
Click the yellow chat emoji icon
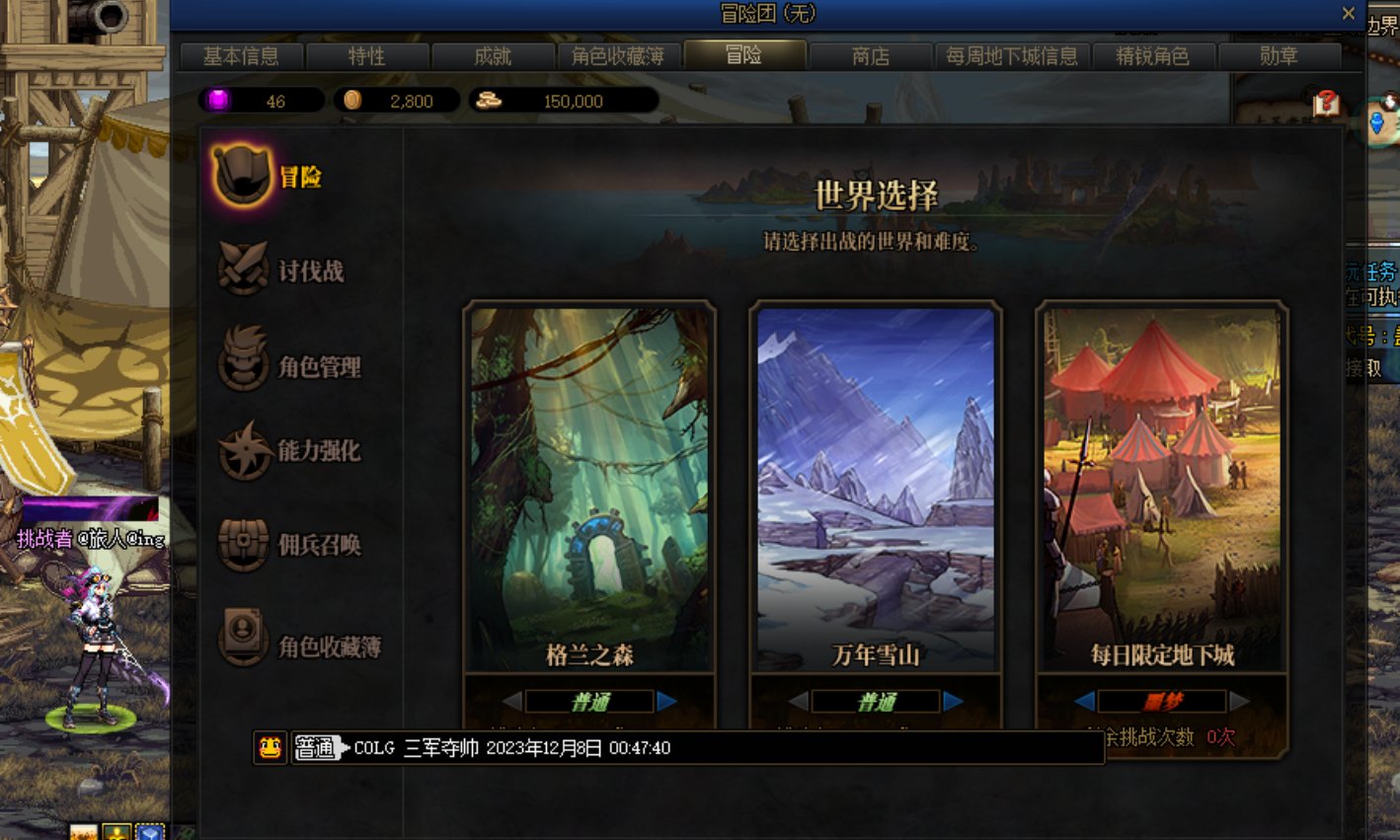270,747
